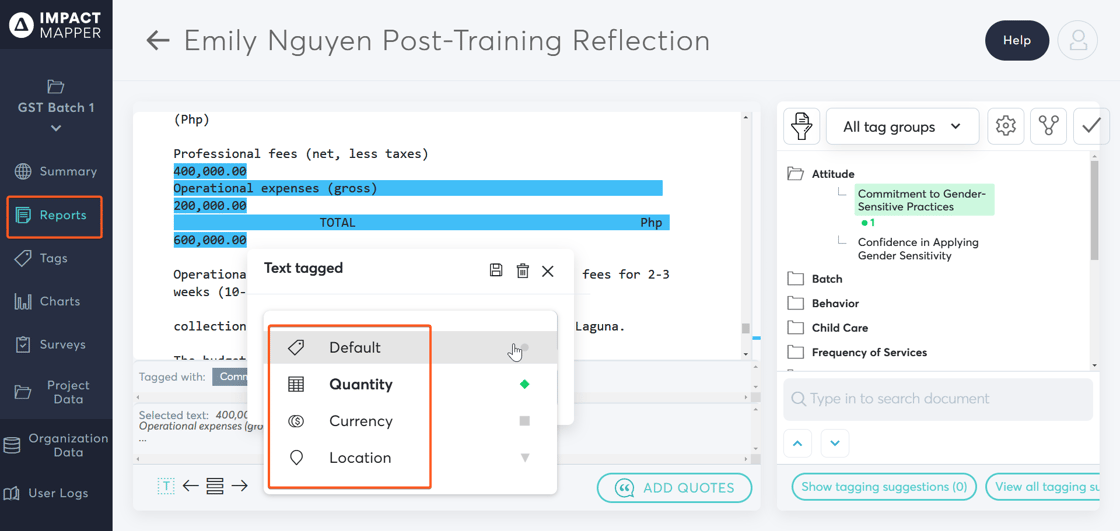Expand the Behavior tag folder
This screenshot has width=1120, height=531.
[835, 303]
